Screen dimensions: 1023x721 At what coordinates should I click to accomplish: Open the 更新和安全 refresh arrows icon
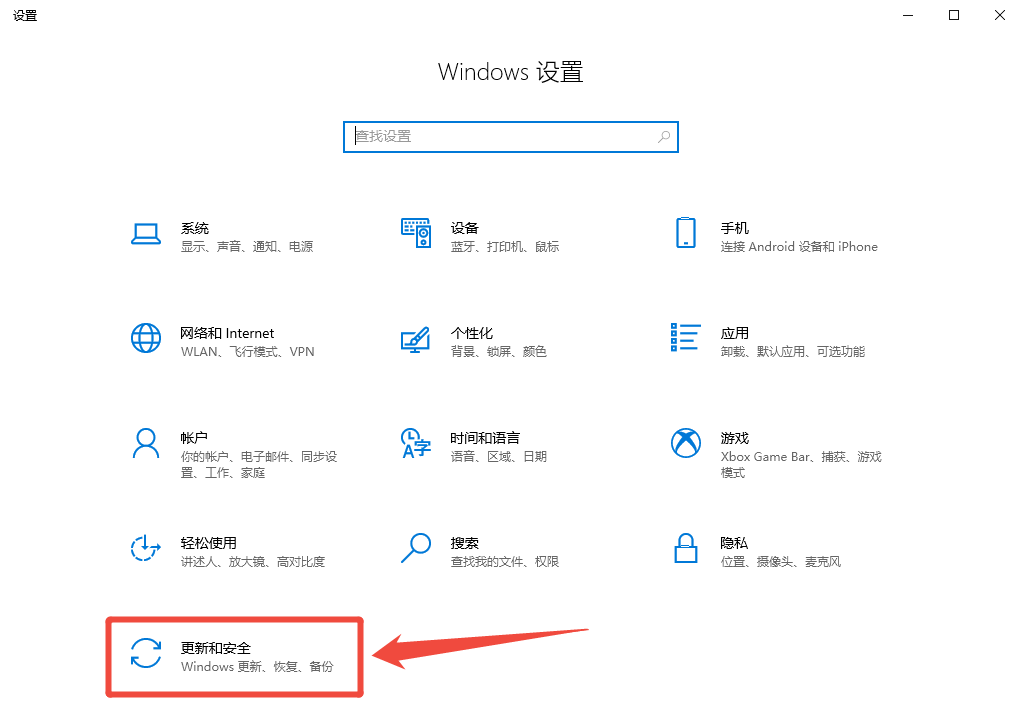pyautogui.click(x=145, y=653)
